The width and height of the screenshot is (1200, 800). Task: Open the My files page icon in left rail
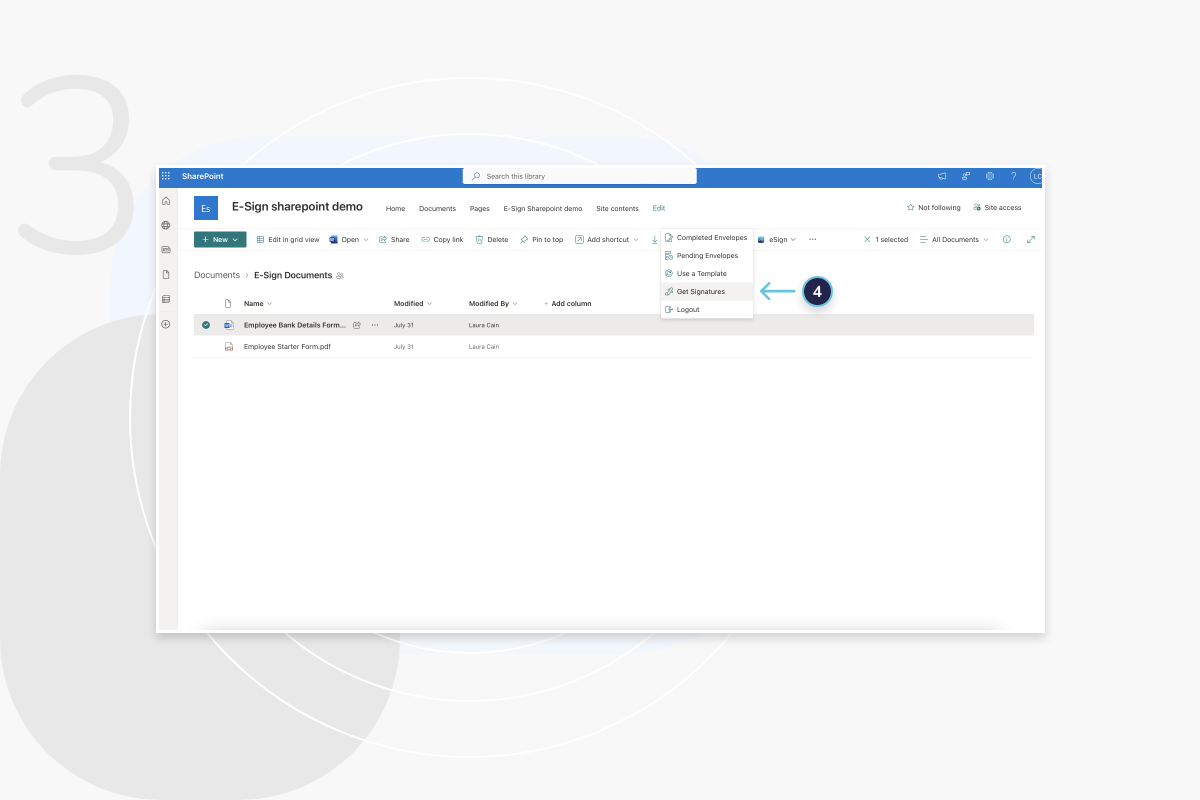(x=166, y=274)
